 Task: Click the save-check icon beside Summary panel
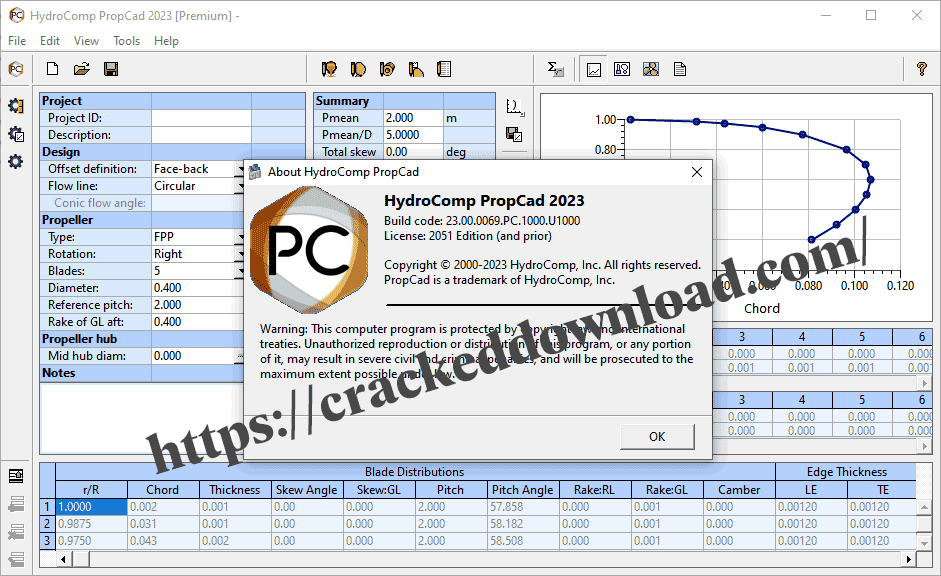pyautogui.click(x=514, y=134)
